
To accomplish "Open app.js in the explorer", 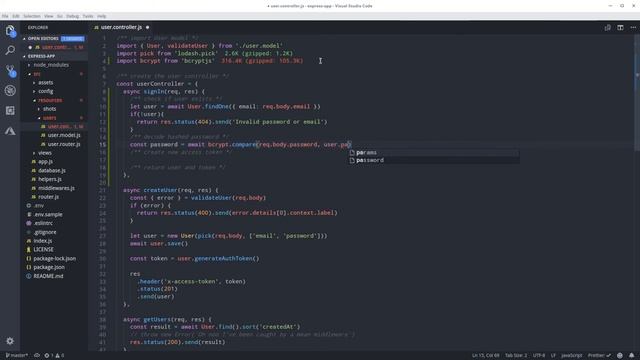I will tap(45, 162).
